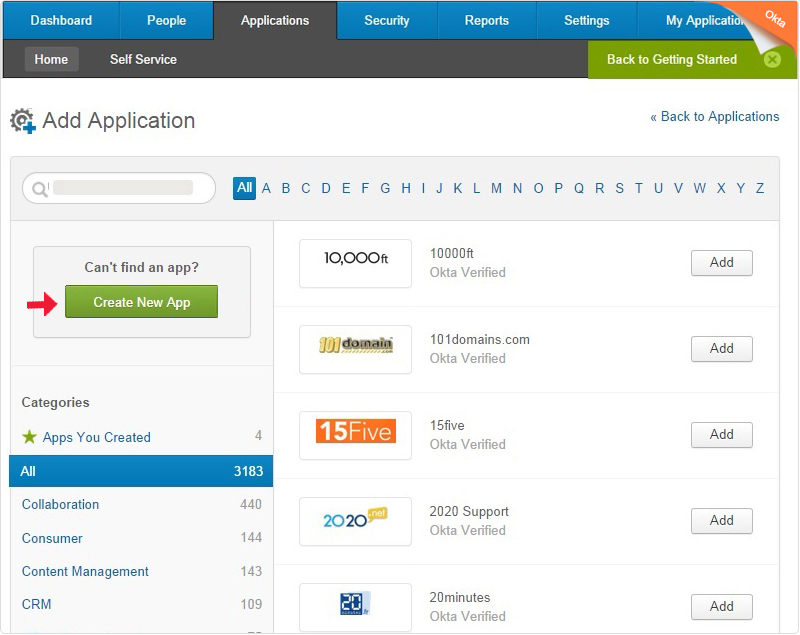Filter apps by letter A
The image size is (800, 635).
point(266,189)
